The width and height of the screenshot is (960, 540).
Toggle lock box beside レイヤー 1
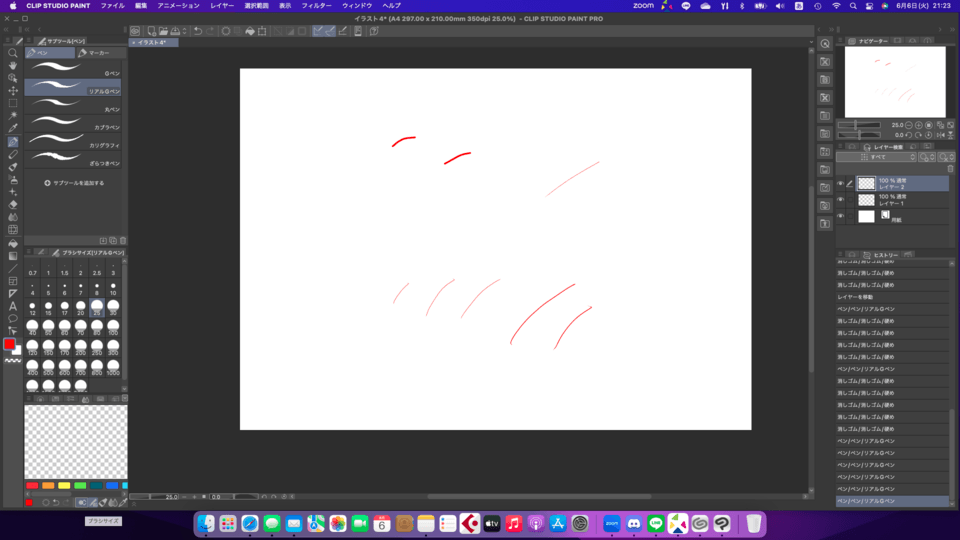850,200
